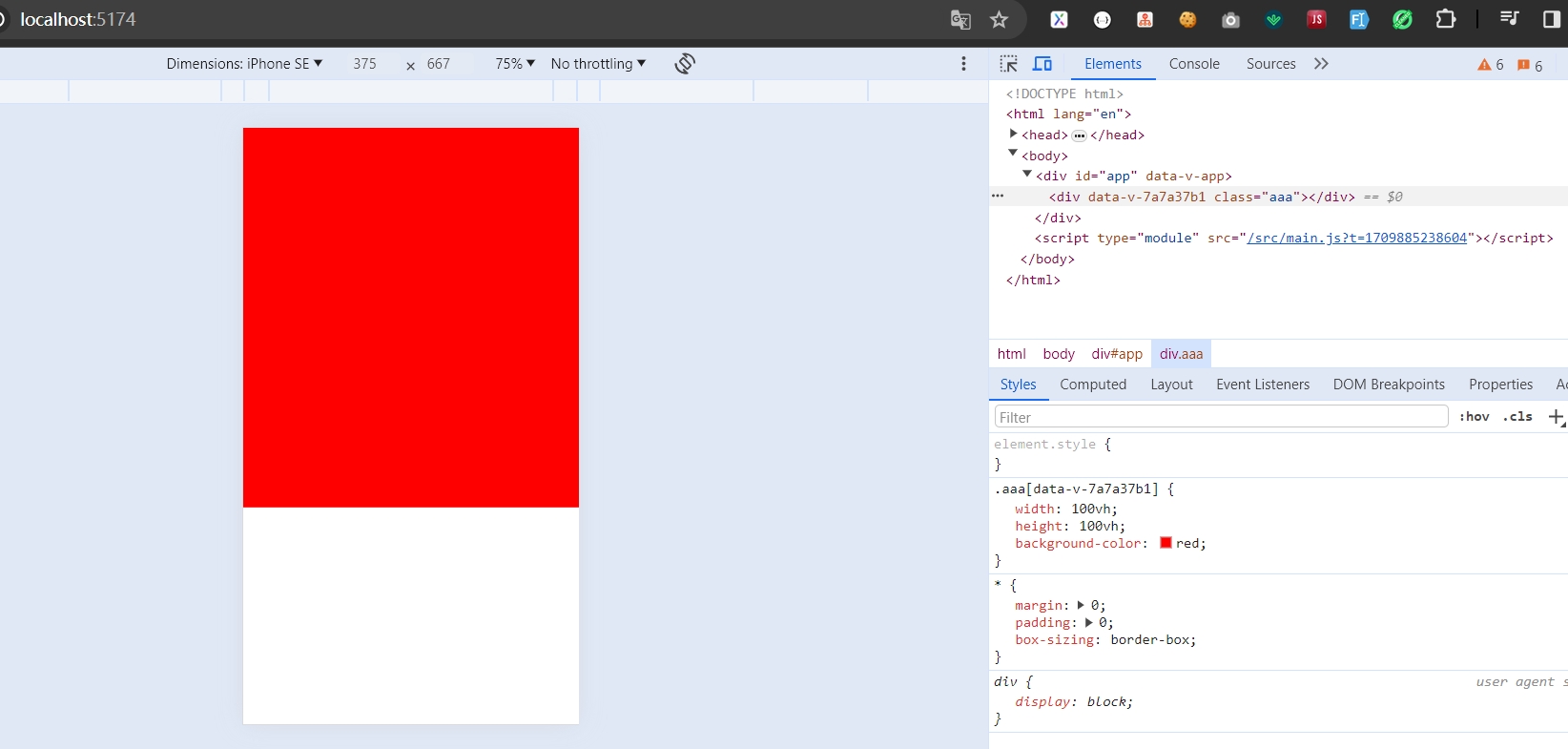The image size is (1568, 749).
Task: Switch to the Elements tab
Action: pos(1113,64)
